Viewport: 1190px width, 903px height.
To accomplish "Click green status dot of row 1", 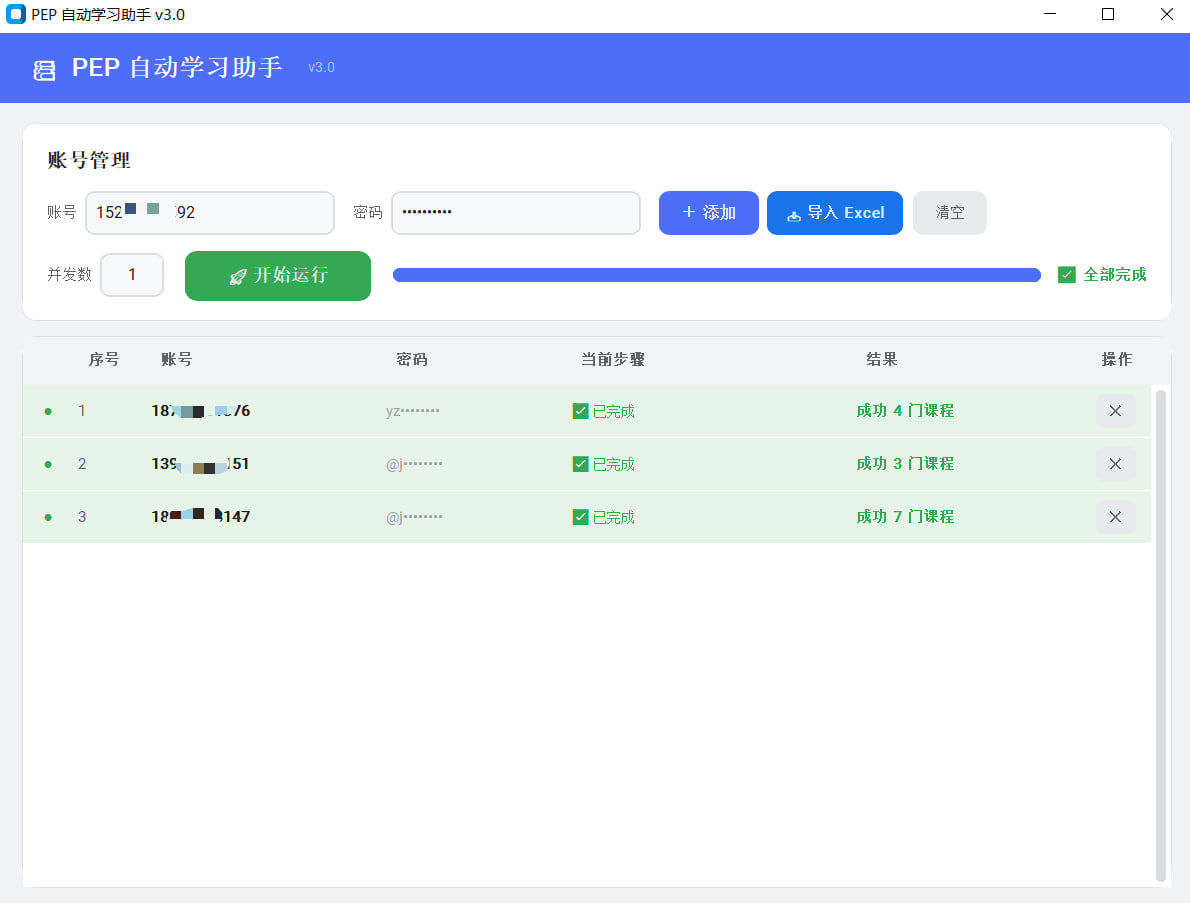I will (x=48, y=411).
